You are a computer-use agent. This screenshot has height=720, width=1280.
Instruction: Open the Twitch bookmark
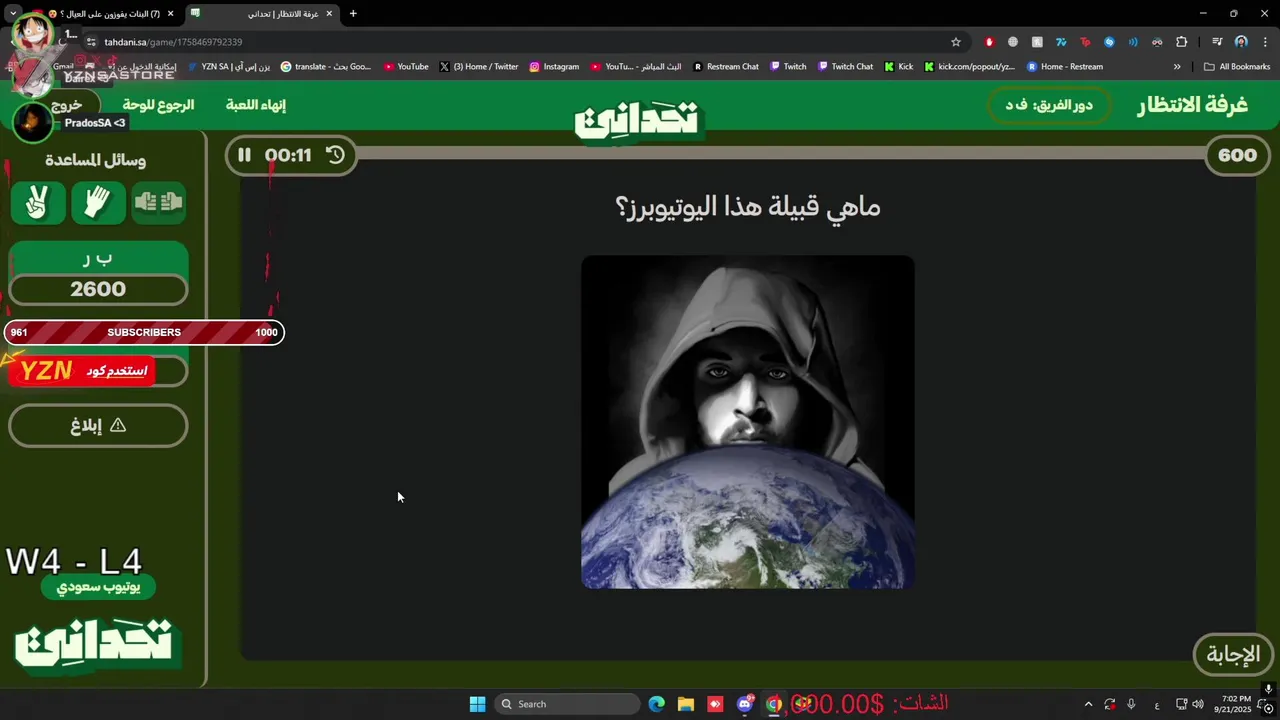click(x=788, y=67)
